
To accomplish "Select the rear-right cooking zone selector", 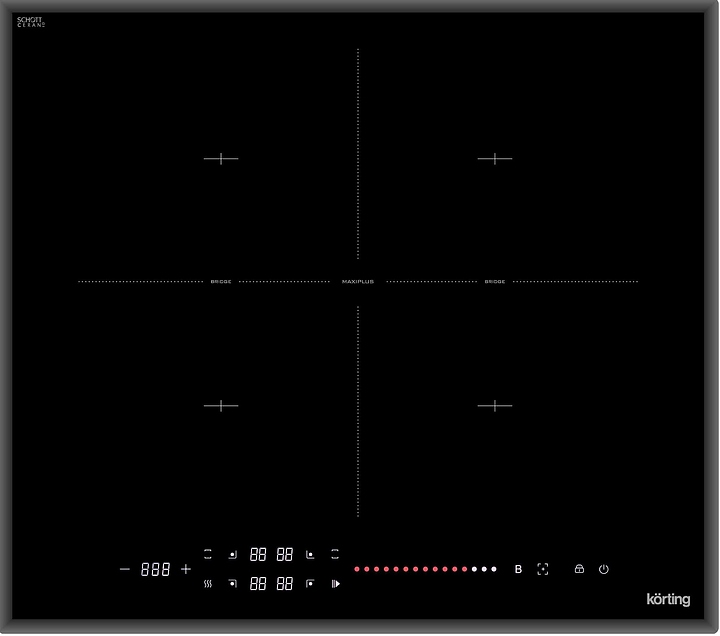I will [310, 554].
